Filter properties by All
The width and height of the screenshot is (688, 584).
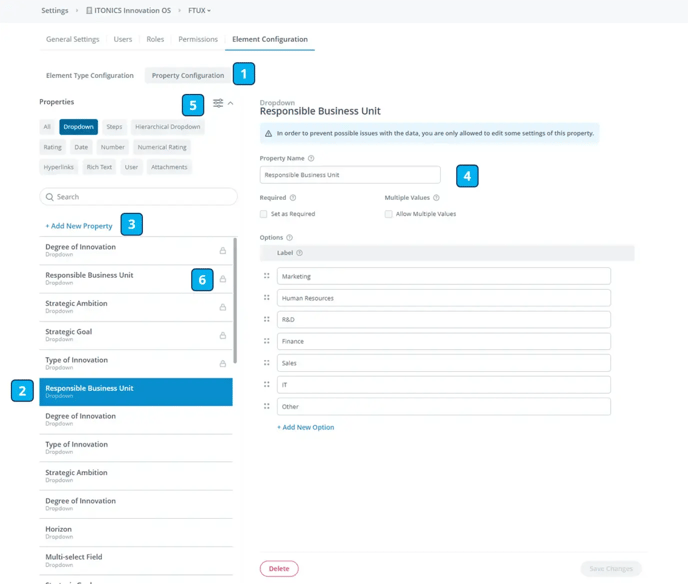pos(47,127)
